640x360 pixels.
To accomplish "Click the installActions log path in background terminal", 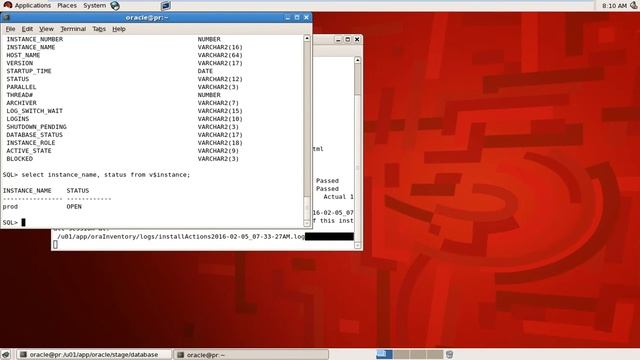I will click(x=181, y=237).
